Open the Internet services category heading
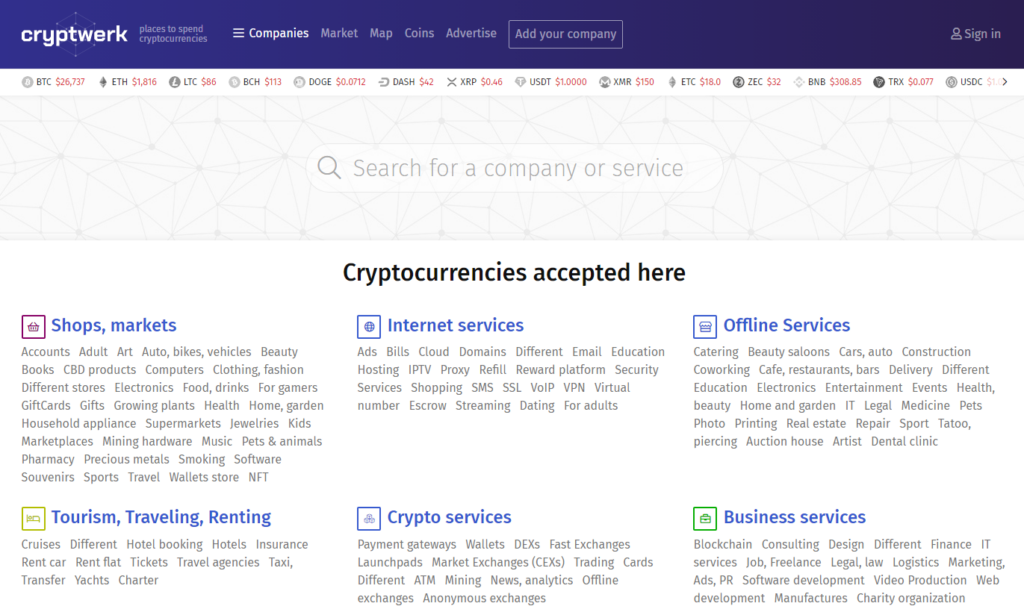Viewport: 1024px width, 615px height. 455,325
